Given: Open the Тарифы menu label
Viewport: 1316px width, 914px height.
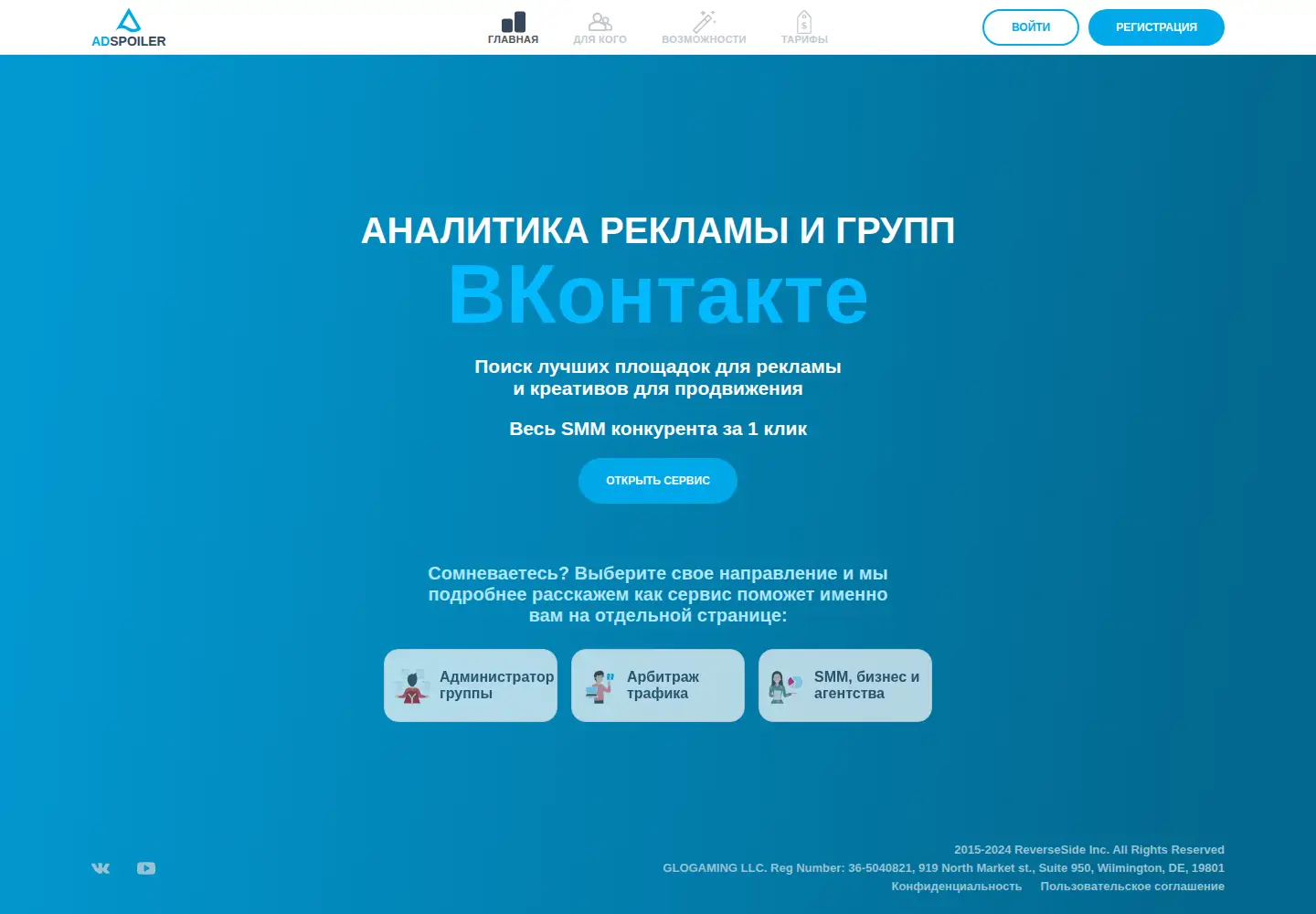Looking at the screenshot, I should click(x=804, y=39).
